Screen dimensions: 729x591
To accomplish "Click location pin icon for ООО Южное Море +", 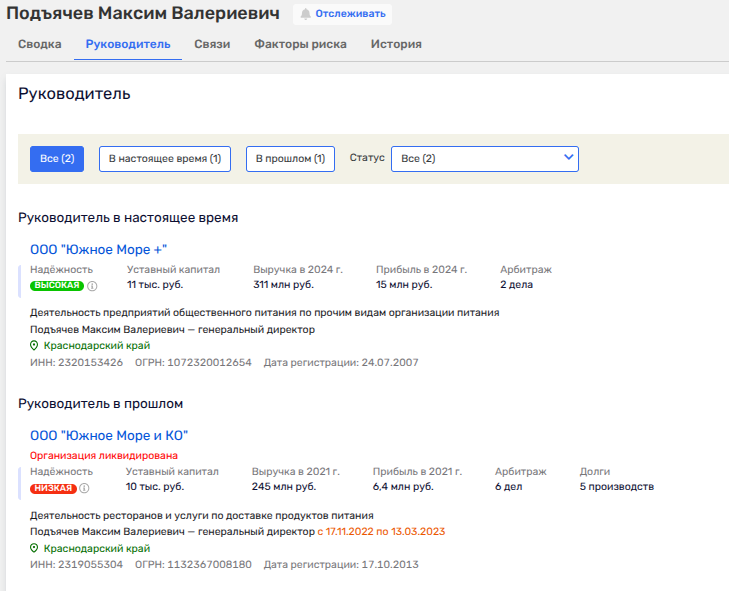I will pyautogui.click(x=35, y=346).
